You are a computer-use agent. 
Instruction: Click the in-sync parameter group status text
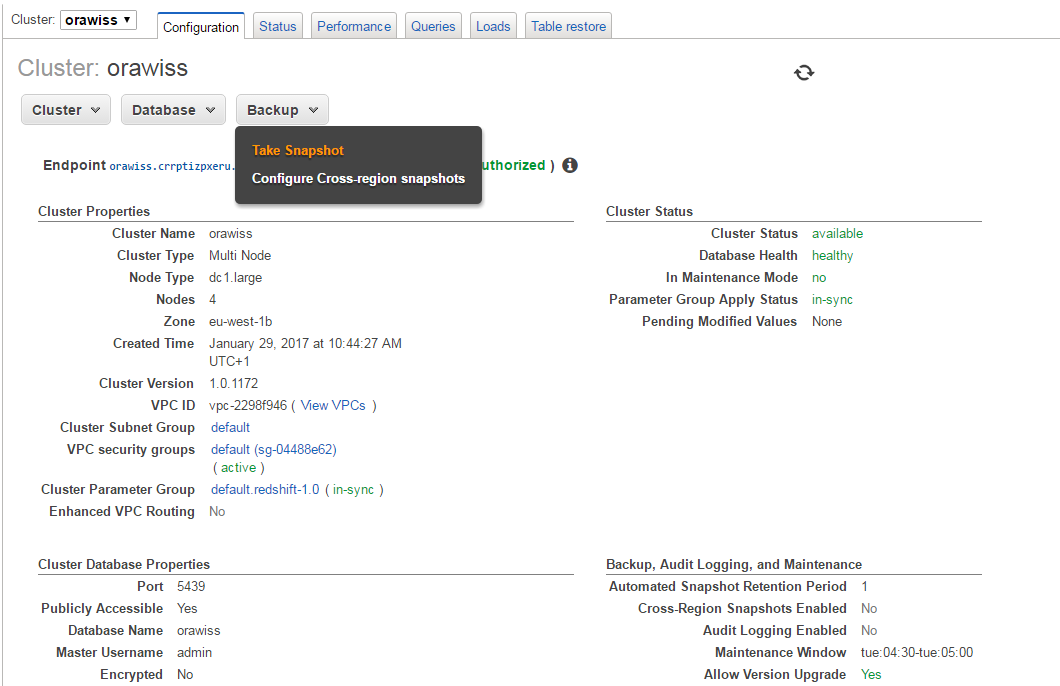(353, 489)
